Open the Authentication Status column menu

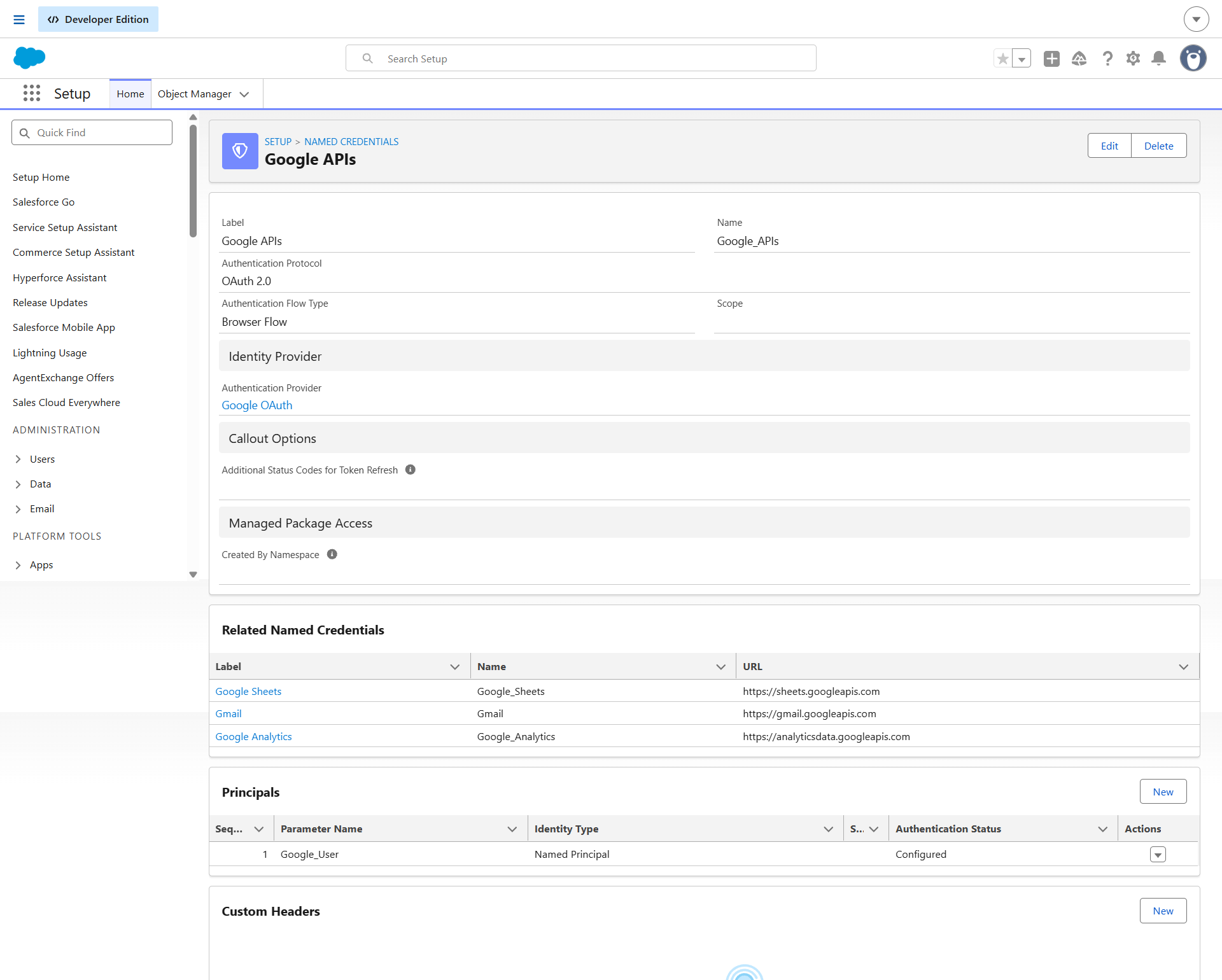(x=1103, y=829)
